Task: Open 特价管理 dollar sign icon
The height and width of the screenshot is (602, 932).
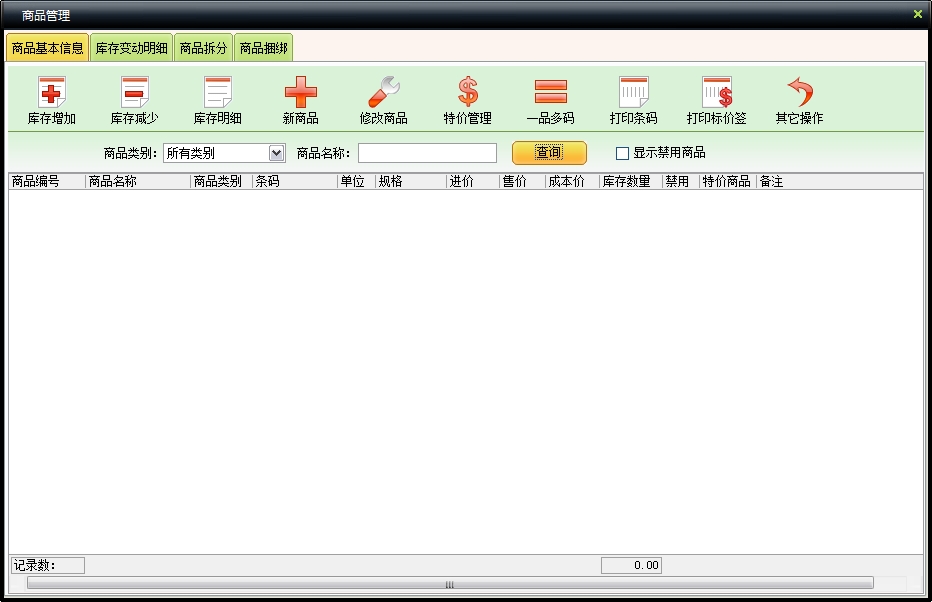Action: 467,93
